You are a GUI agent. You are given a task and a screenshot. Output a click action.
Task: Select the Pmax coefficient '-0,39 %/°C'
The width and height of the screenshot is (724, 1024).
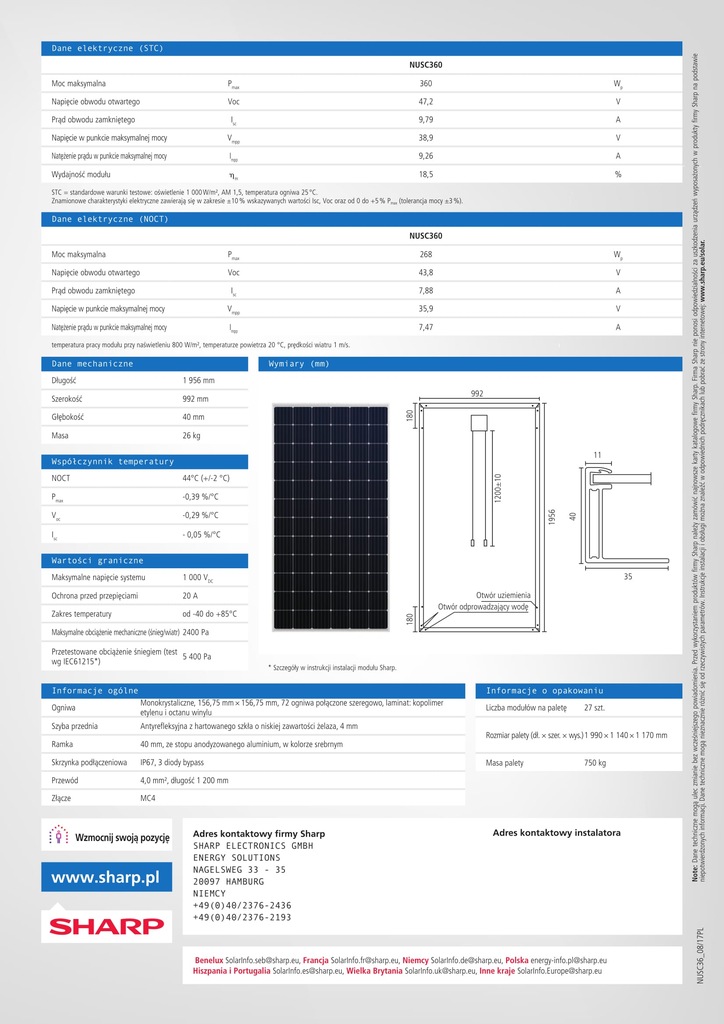click(201, 497)
